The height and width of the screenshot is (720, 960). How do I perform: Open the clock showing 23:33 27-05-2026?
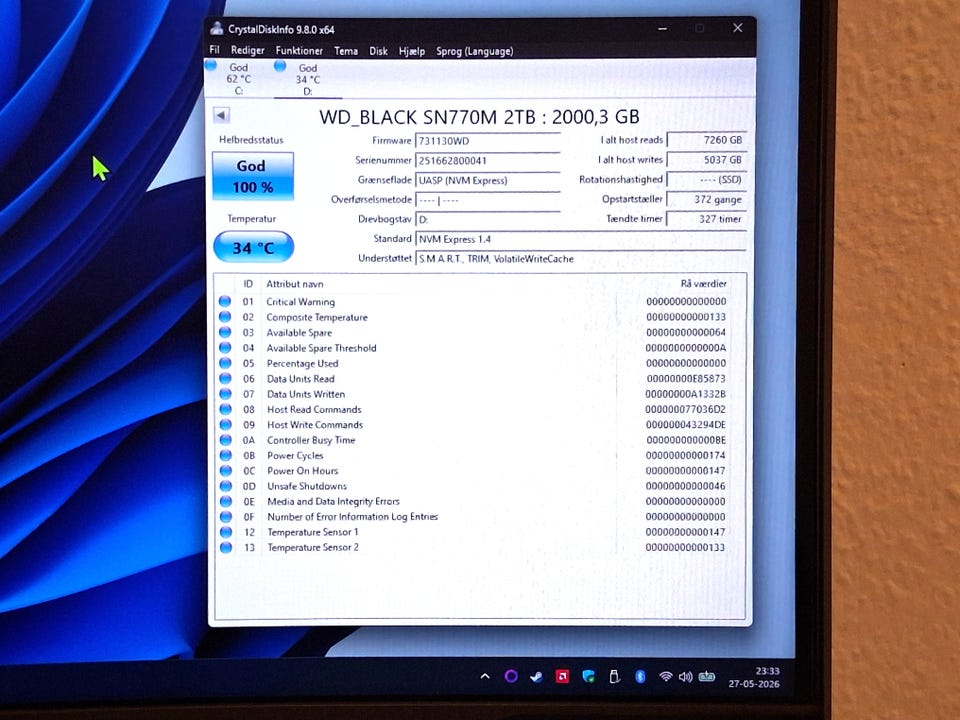pos(754,677)
